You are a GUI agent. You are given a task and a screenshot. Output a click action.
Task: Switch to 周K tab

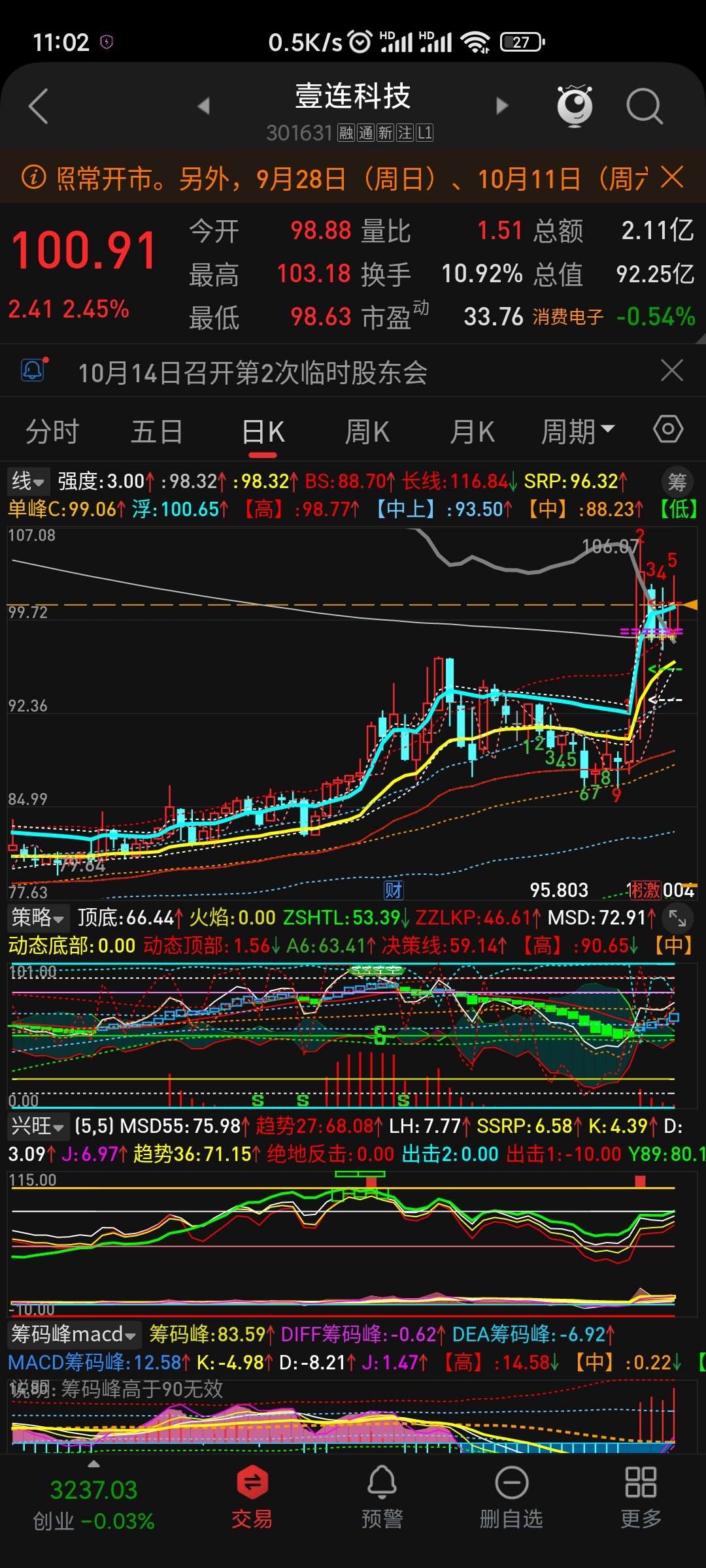pos(367,432)
